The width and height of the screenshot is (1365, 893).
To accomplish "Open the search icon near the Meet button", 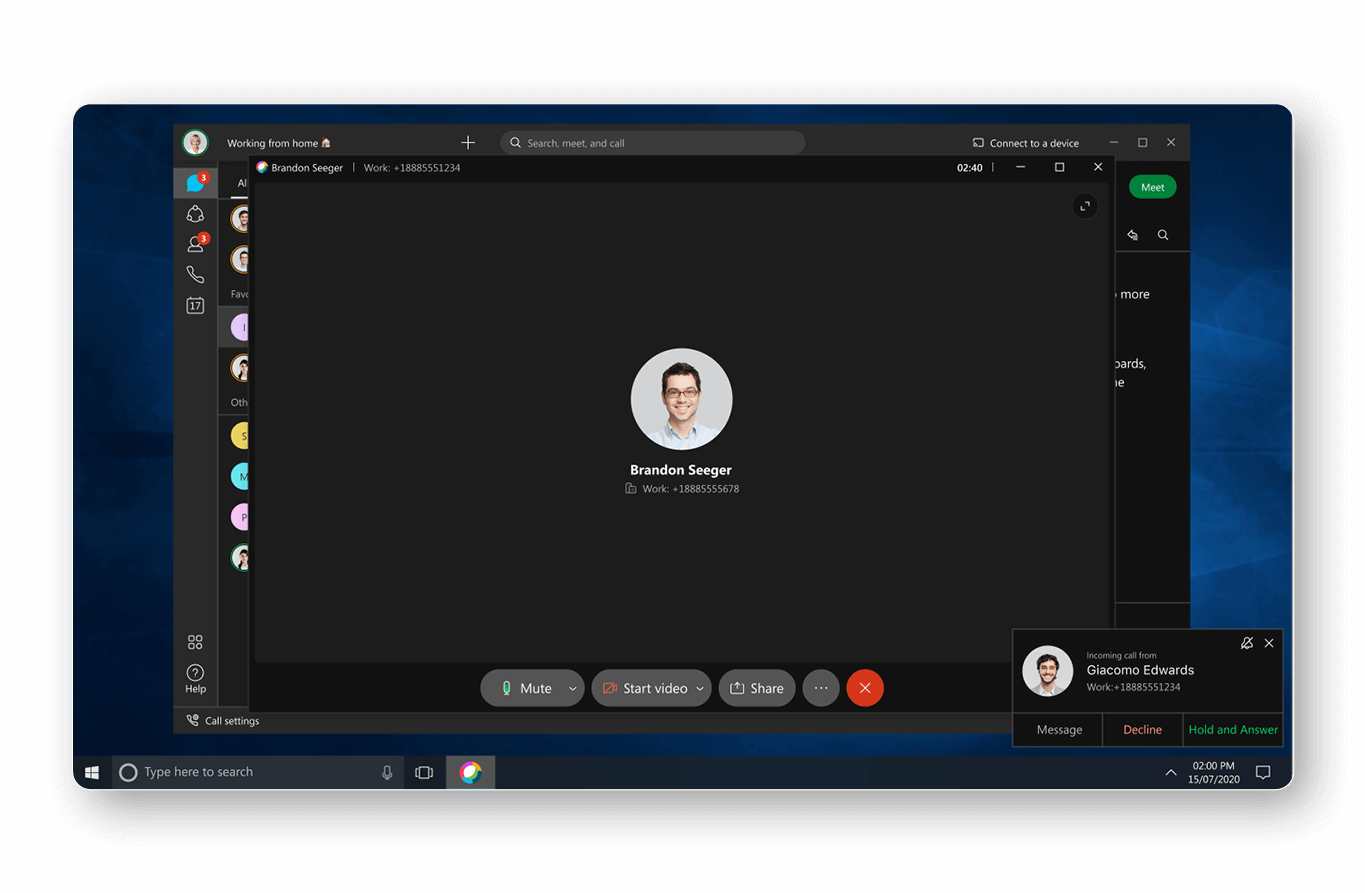I will coord(1163,234).
